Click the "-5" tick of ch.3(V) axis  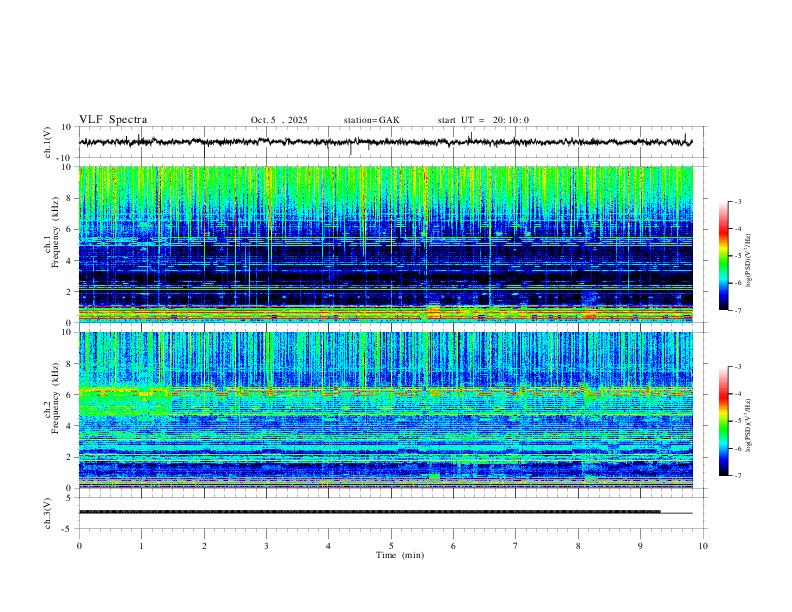coord(67,529)
